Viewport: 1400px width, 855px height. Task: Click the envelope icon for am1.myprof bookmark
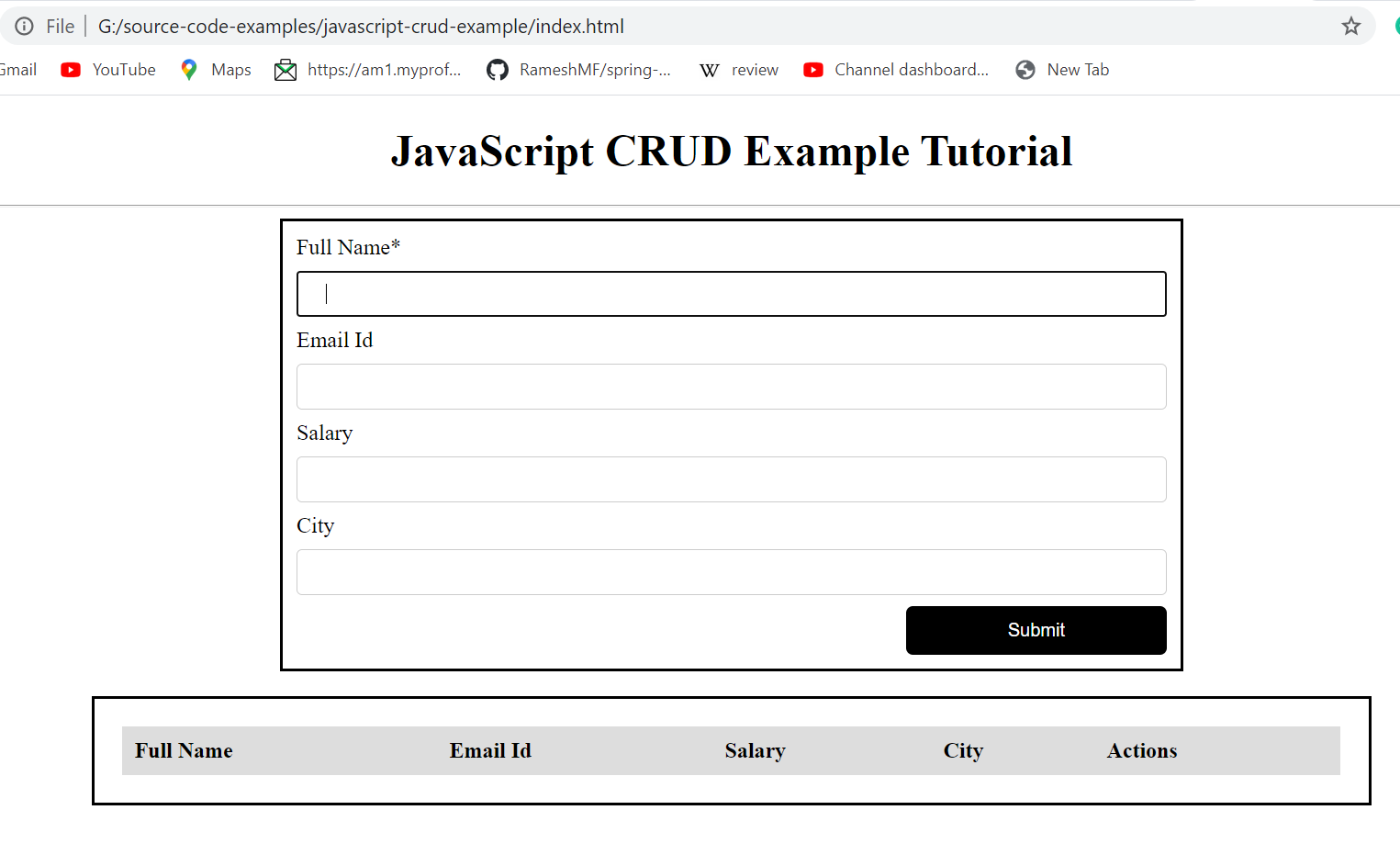tap(285, 69)
